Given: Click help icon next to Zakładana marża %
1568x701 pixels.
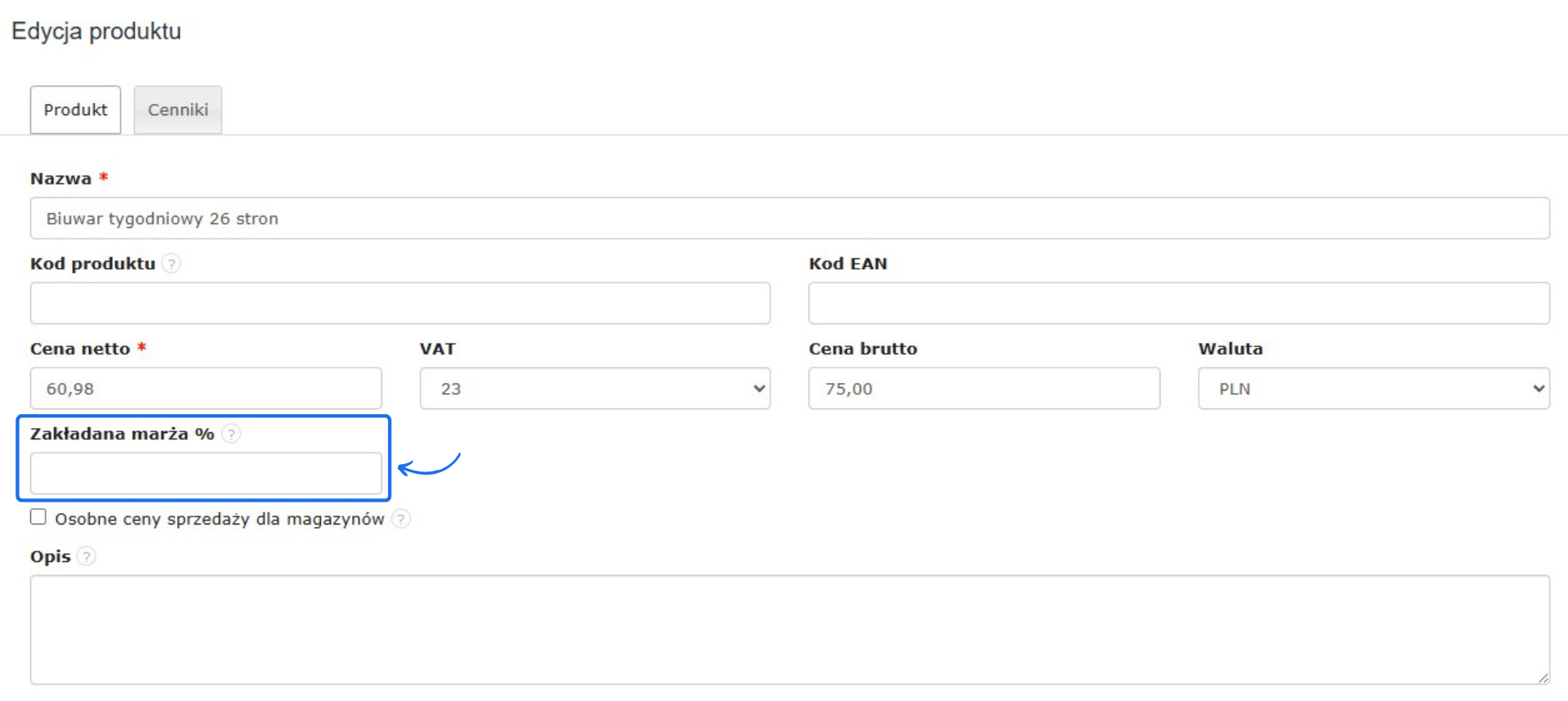Looking at the screenshot, I should point(231,434).
